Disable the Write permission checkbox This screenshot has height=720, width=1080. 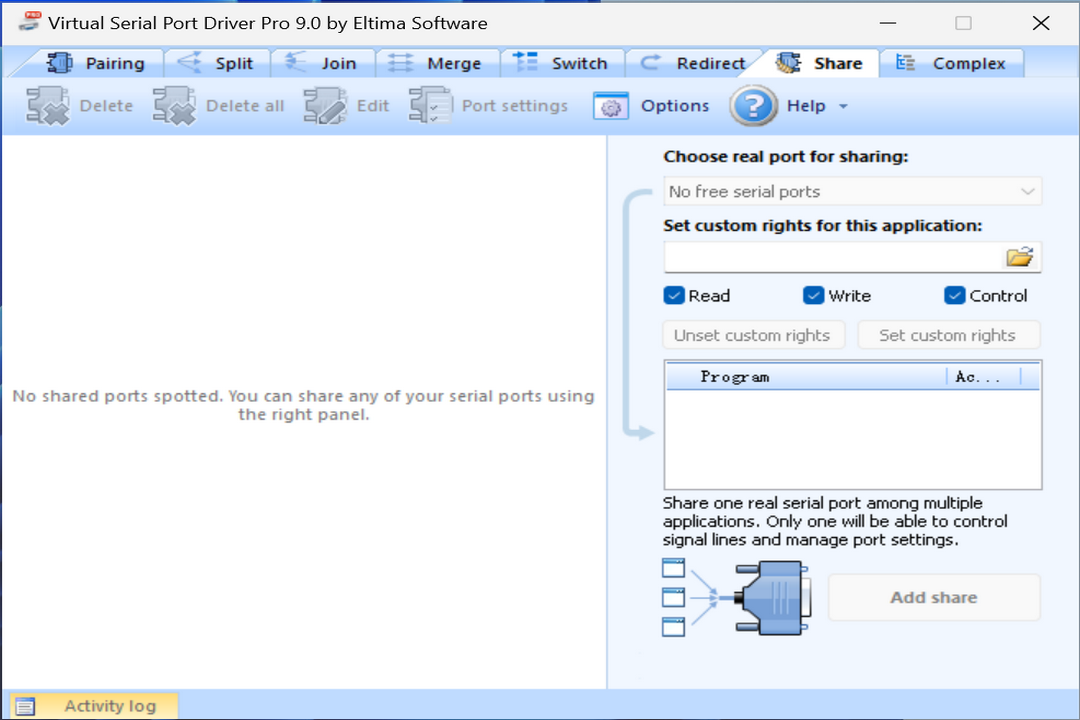click(x=813, y=295)
